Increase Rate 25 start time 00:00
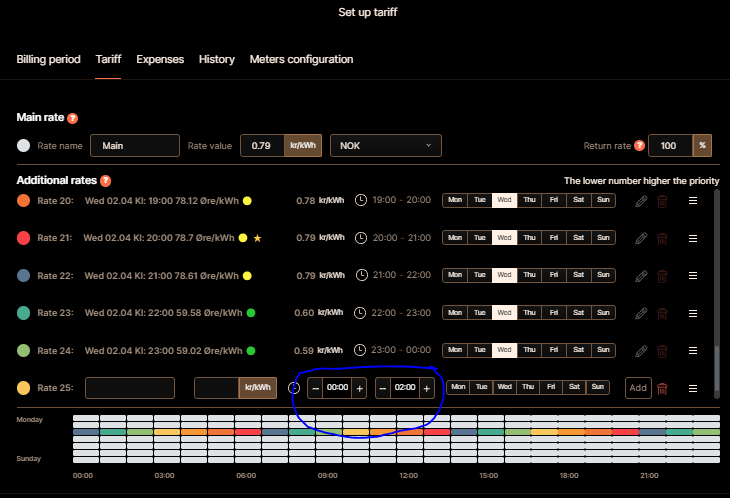This screenshot has height=498, width=730. tap(359, 388)
